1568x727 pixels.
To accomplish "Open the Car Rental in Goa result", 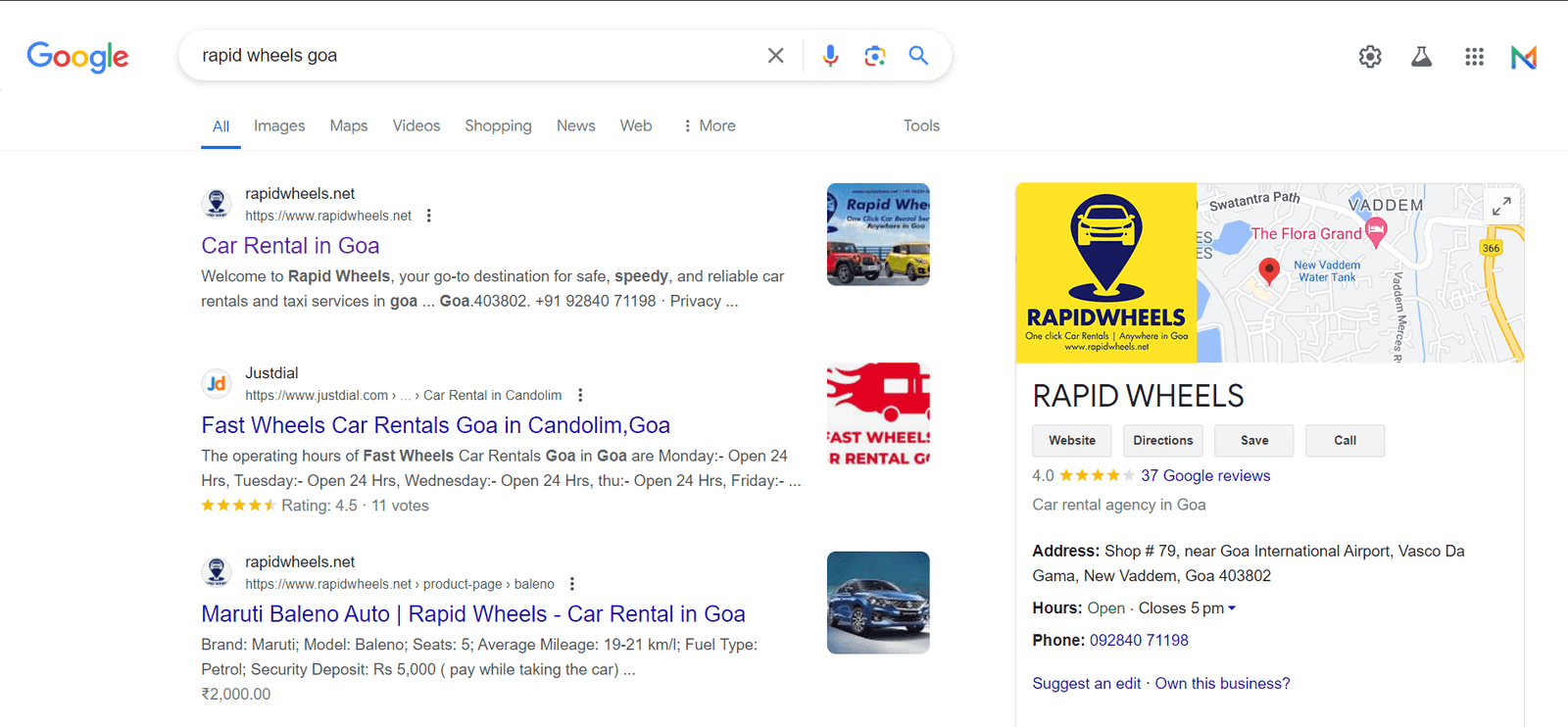I will click(x=290, y=246).
